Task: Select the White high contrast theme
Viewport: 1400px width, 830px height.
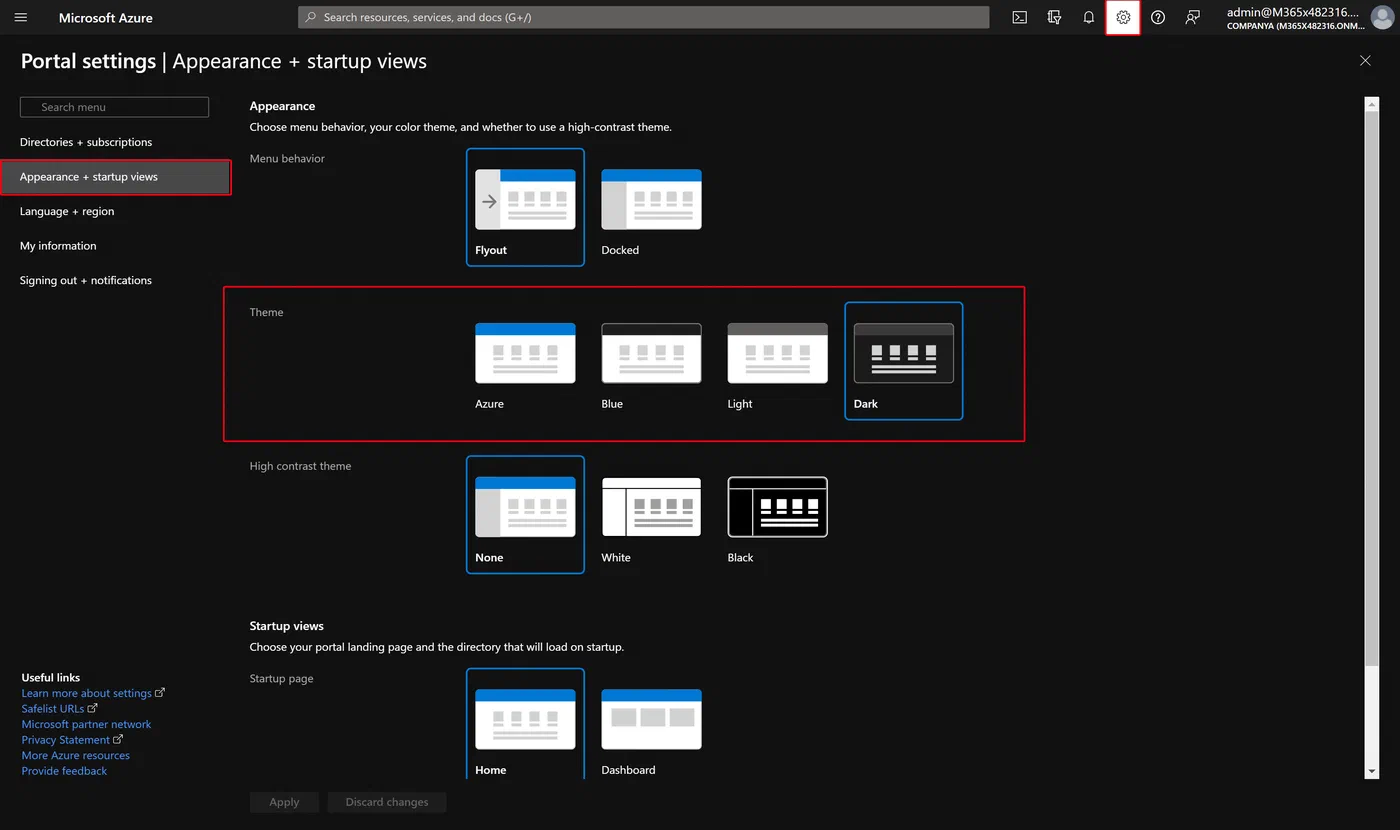Action: tap(651, 515)
